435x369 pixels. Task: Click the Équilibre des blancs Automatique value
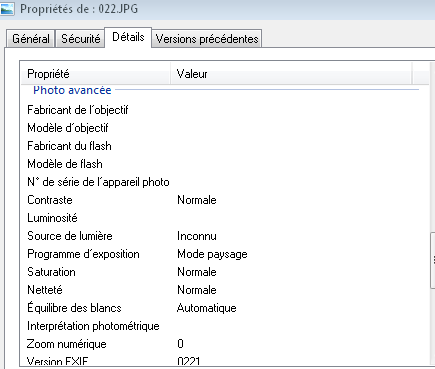pos(207,308)
